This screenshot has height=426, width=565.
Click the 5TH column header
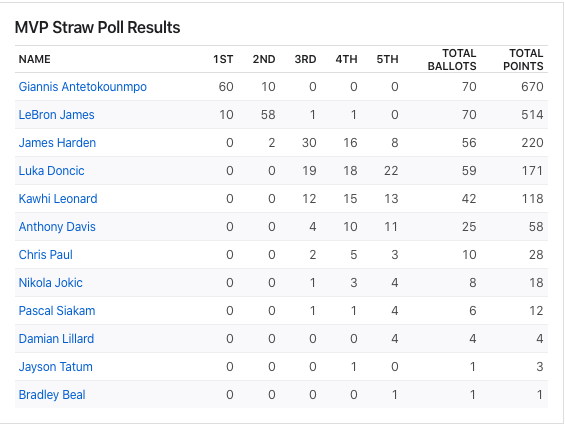(x=387, y=59)
